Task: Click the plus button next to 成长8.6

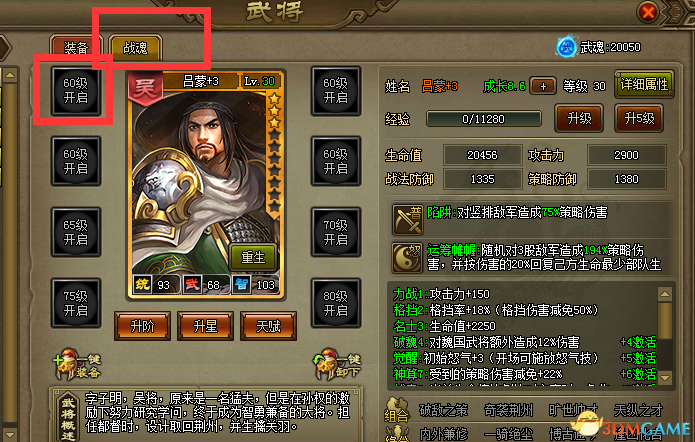Action: pos(543,86)
